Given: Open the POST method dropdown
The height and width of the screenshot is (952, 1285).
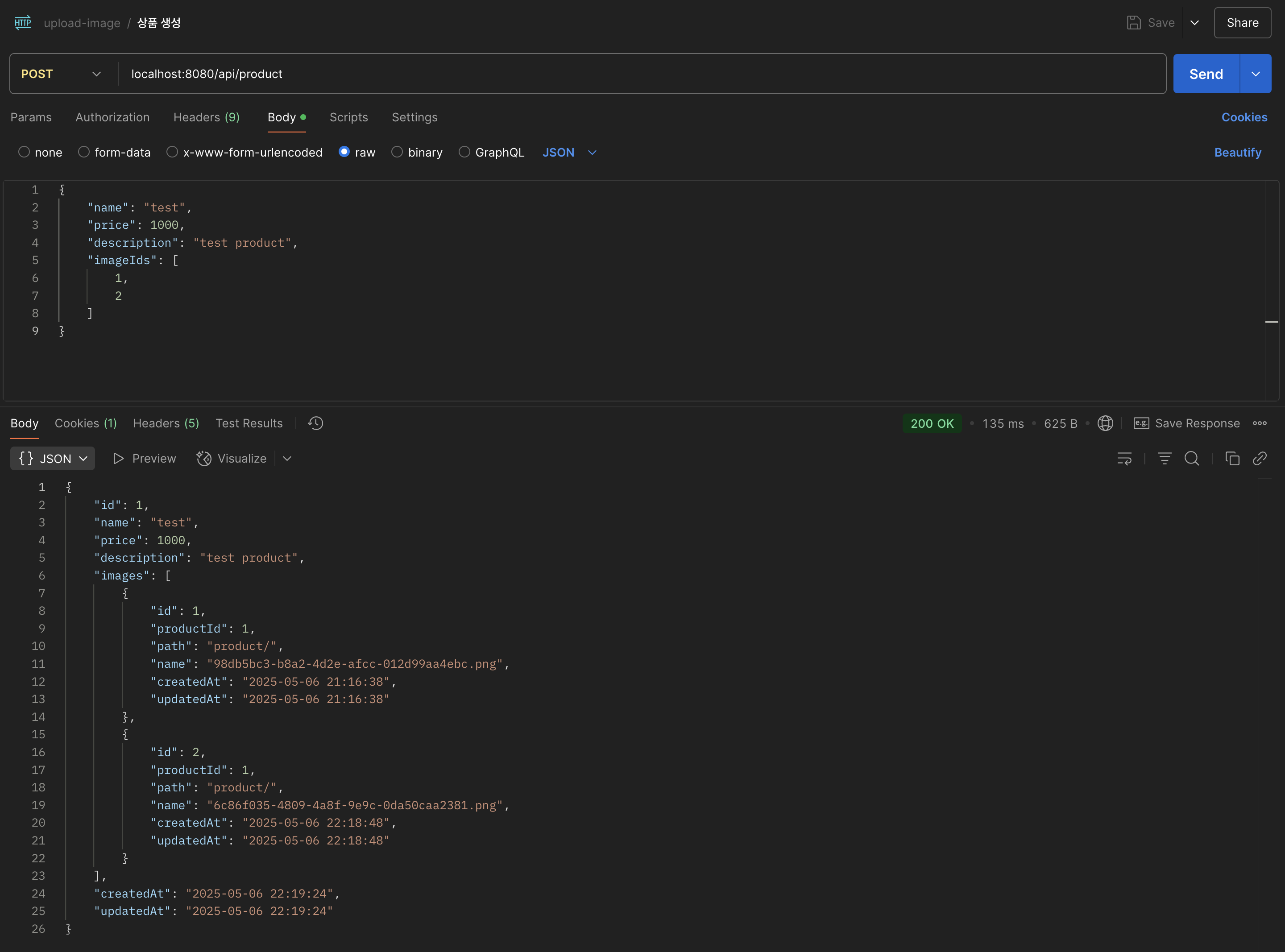Looking at the screenshot, I should (61, 74).
